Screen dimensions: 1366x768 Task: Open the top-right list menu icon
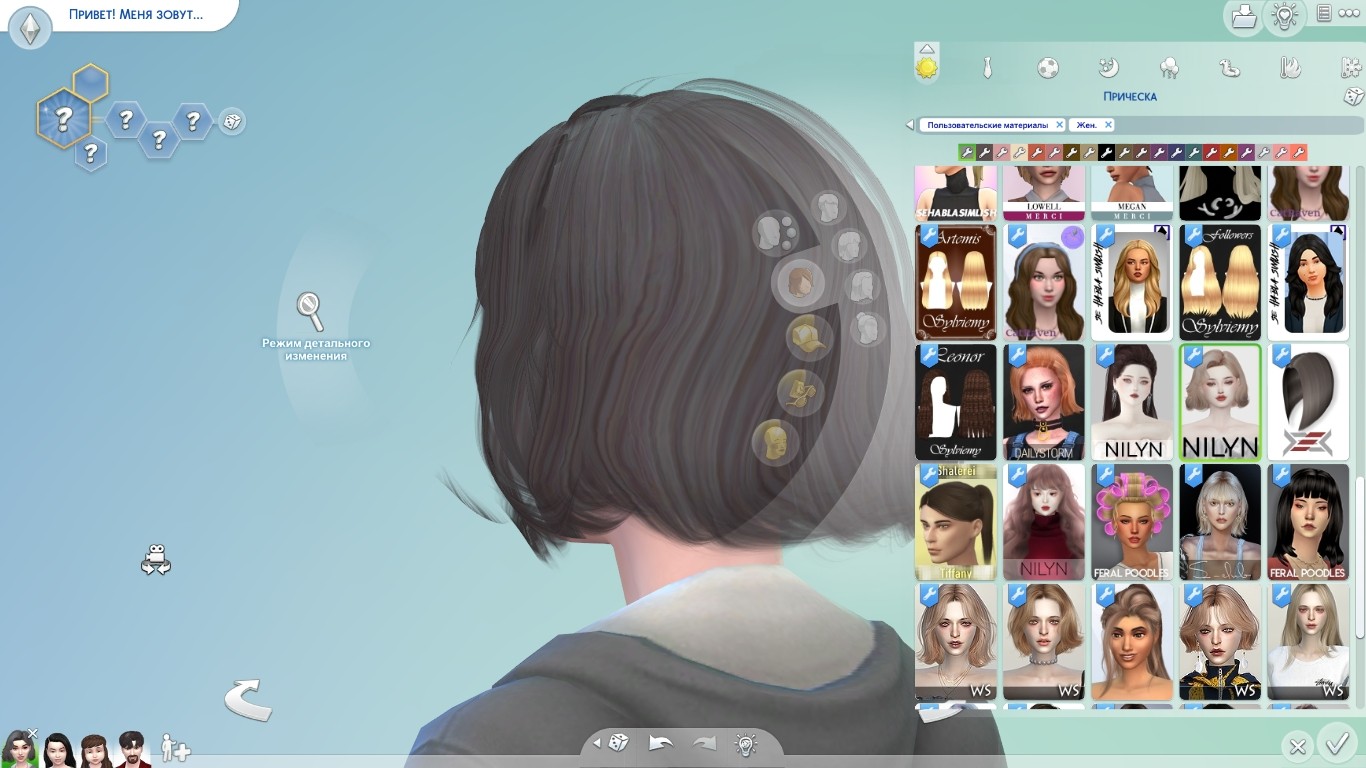coord(1324,13)
